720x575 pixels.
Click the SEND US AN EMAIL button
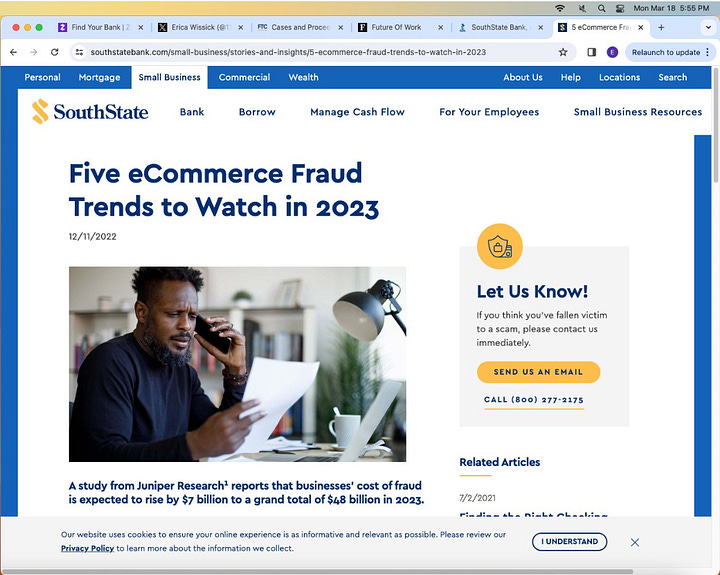point(538,372)
